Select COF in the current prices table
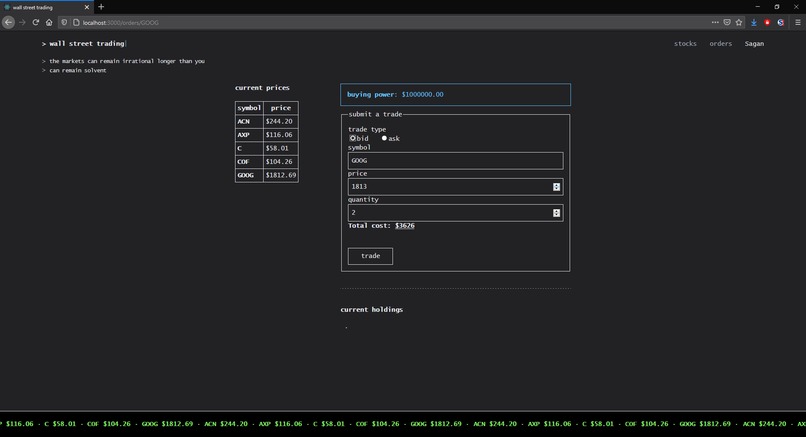The image size is (806, 437). click(x=249, y=161)
